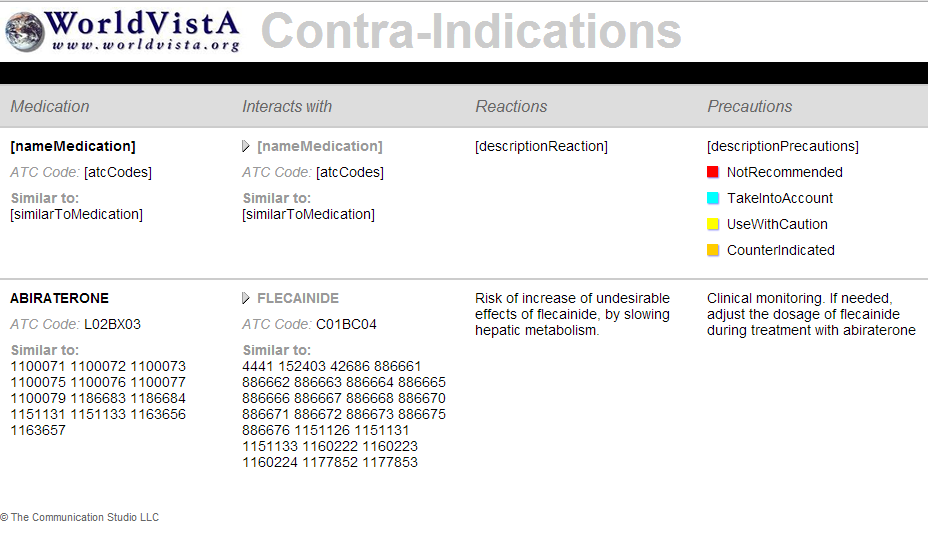This screenshot has height=537, width=928.
Task: Click the clinical monitoring precaution text
Action: 811,314
